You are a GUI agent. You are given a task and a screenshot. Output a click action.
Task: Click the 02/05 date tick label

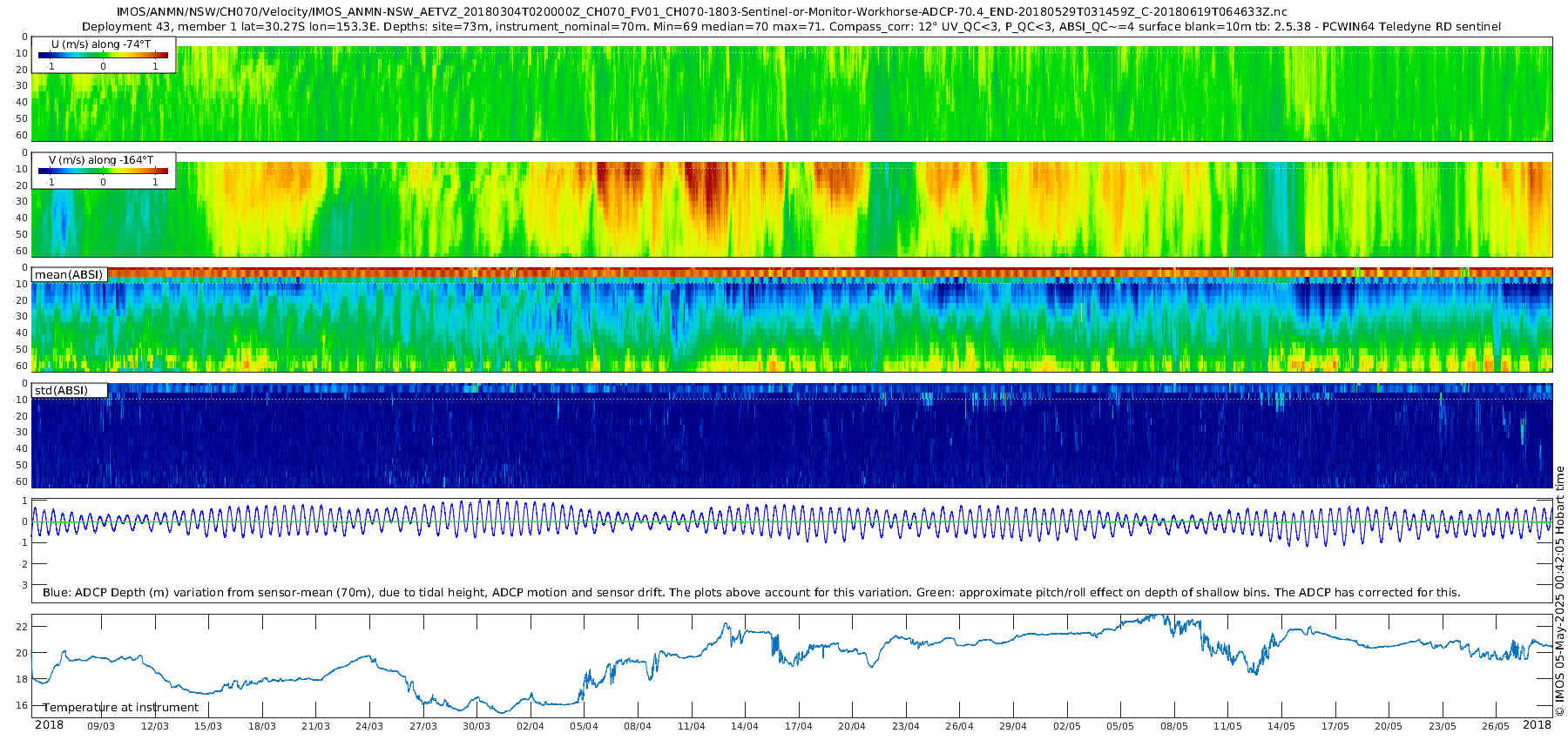1066,726
